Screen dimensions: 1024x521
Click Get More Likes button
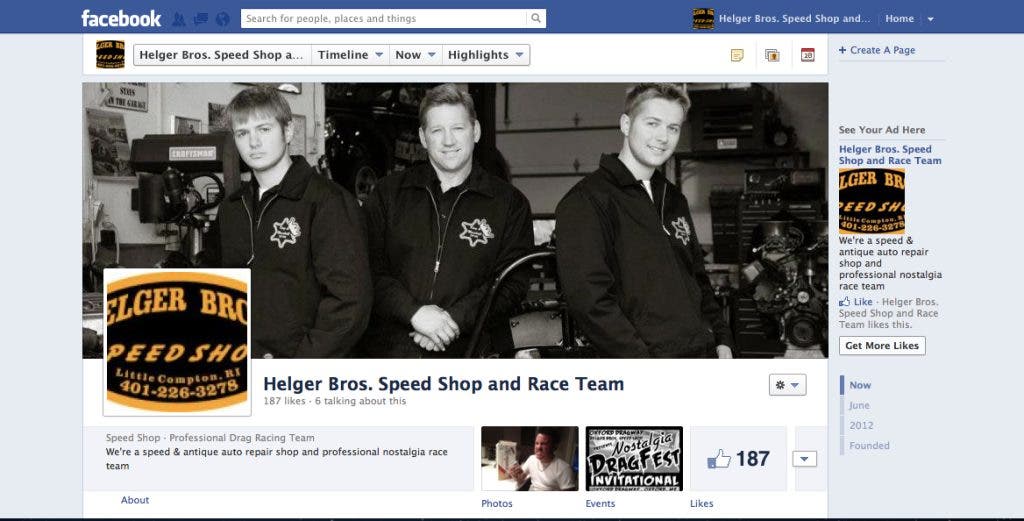[x=882, y=345]
